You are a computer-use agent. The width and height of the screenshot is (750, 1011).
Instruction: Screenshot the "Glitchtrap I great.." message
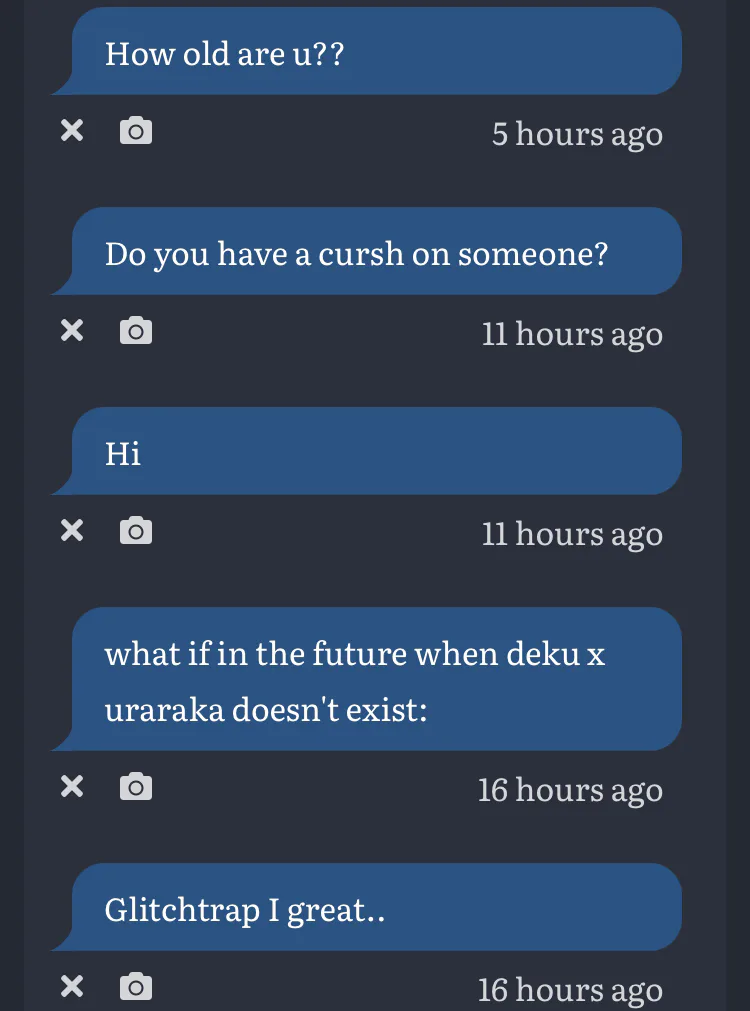coord(136,987)
